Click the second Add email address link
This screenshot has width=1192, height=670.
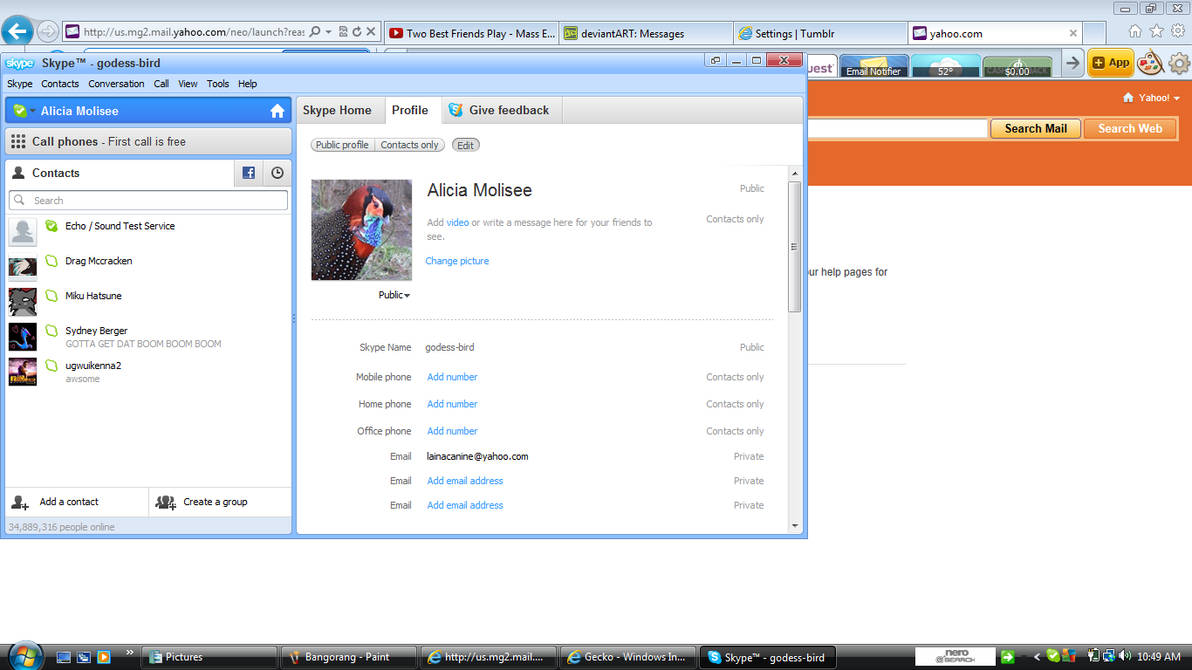(465, 505)
